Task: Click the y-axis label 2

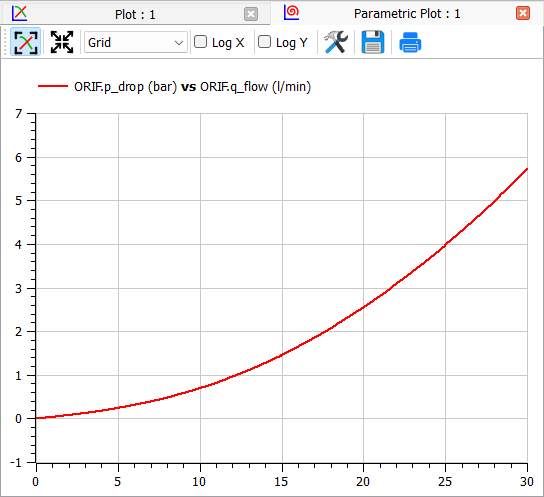Action: [18, 332]
